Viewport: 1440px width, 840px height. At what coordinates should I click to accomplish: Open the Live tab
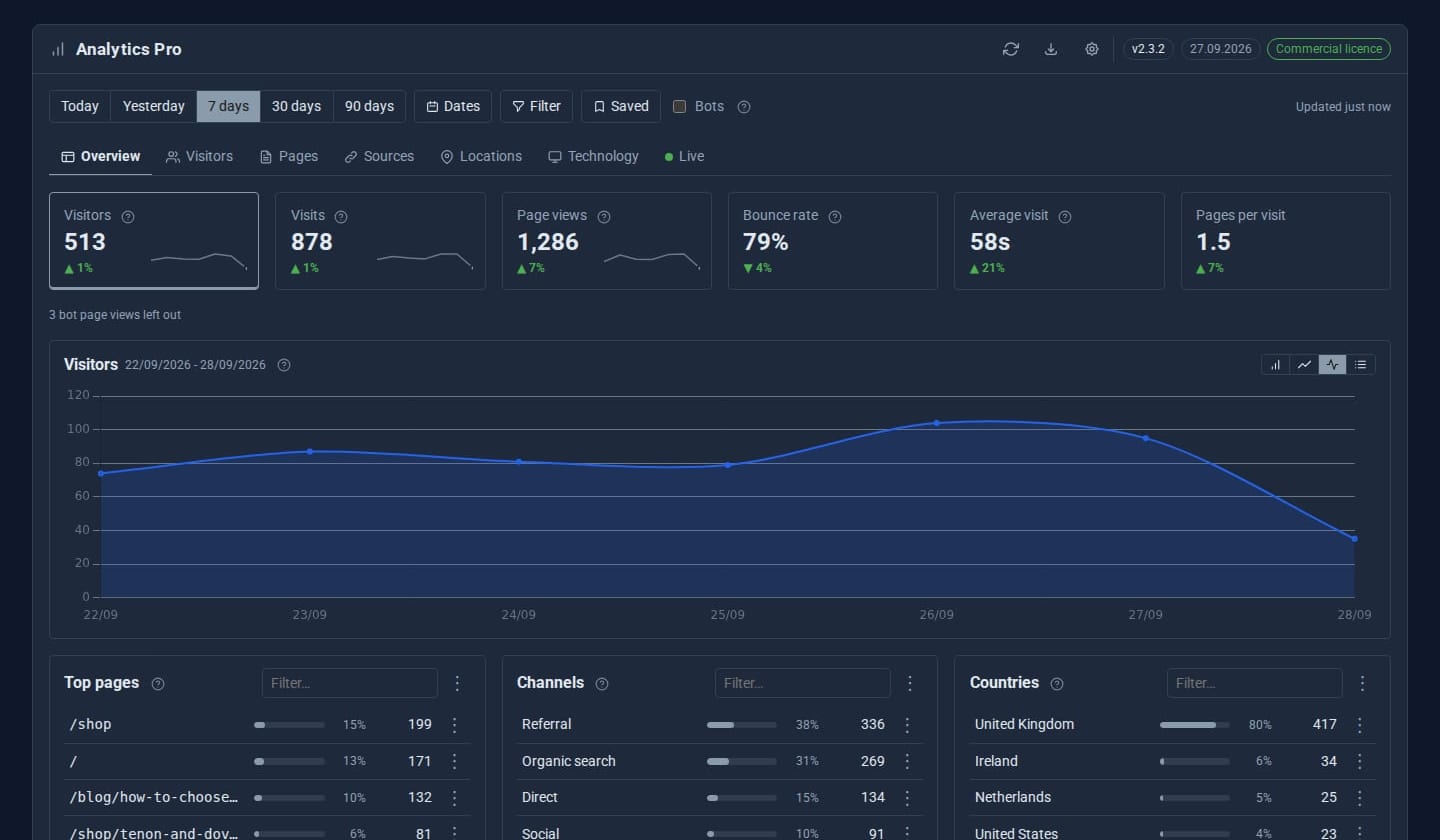685,157
